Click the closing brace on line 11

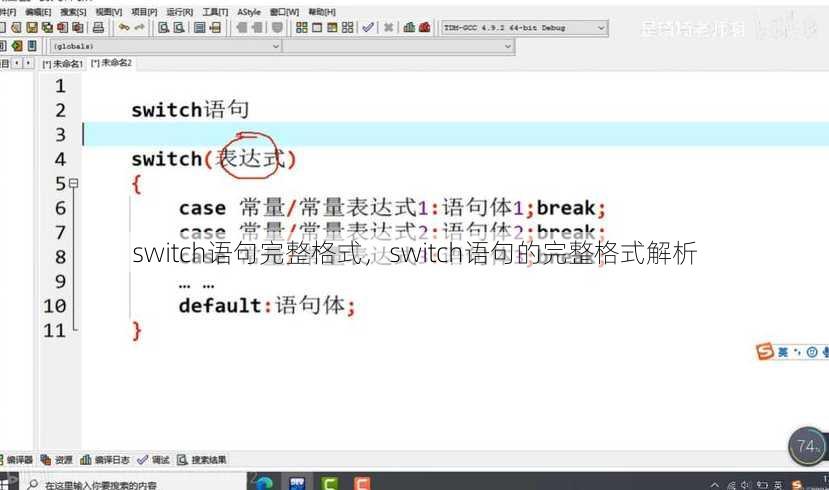(x=137, y=331)
